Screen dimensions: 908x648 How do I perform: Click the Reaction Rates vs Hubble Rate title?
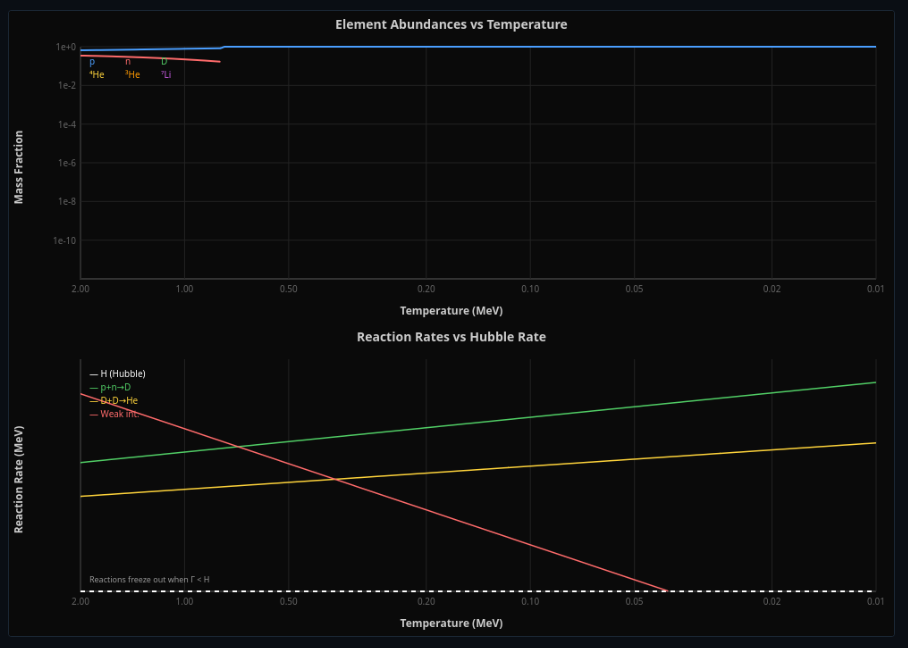(x=451, y=337)
